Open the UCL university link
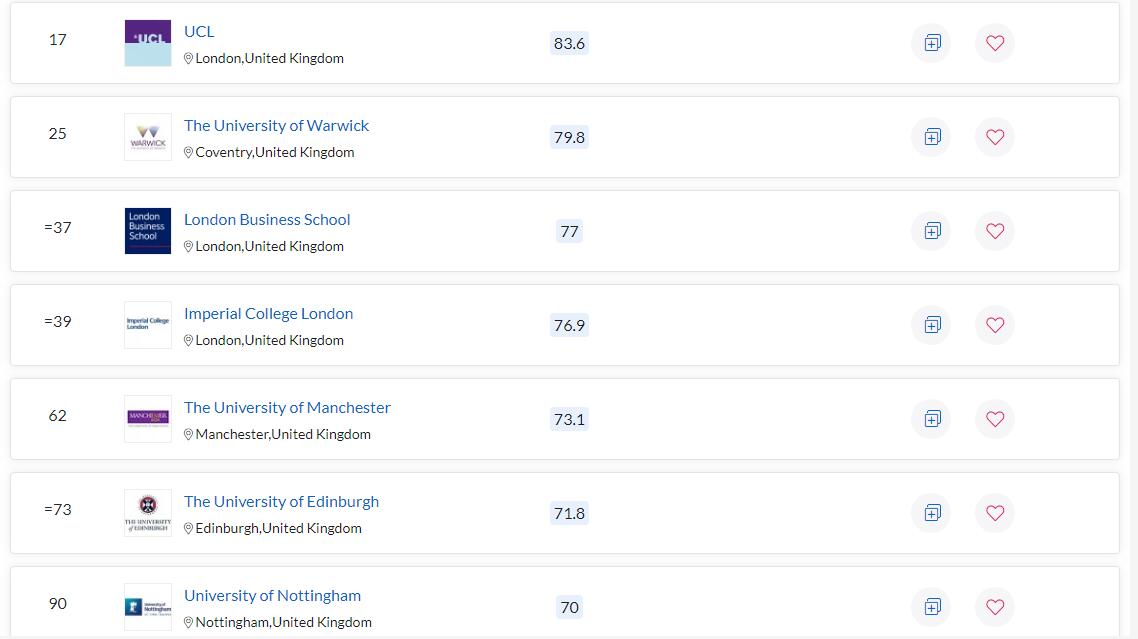Screen dimensions: 1138x639 [199, 32]
